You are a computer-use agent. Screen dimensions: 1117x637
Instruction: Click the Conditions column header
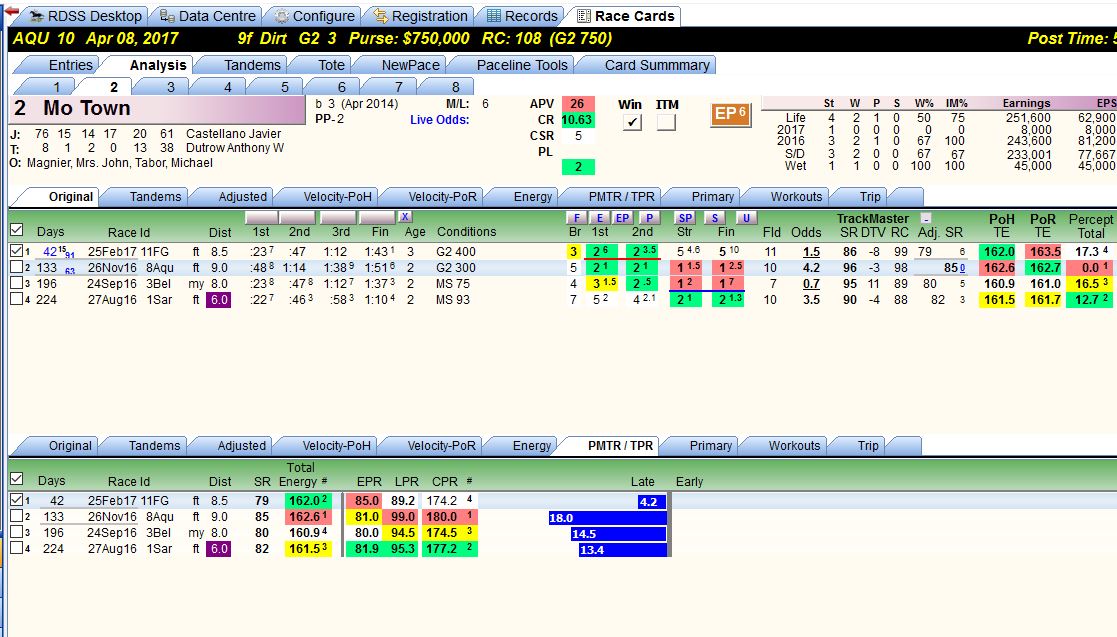tap(467, 232)
